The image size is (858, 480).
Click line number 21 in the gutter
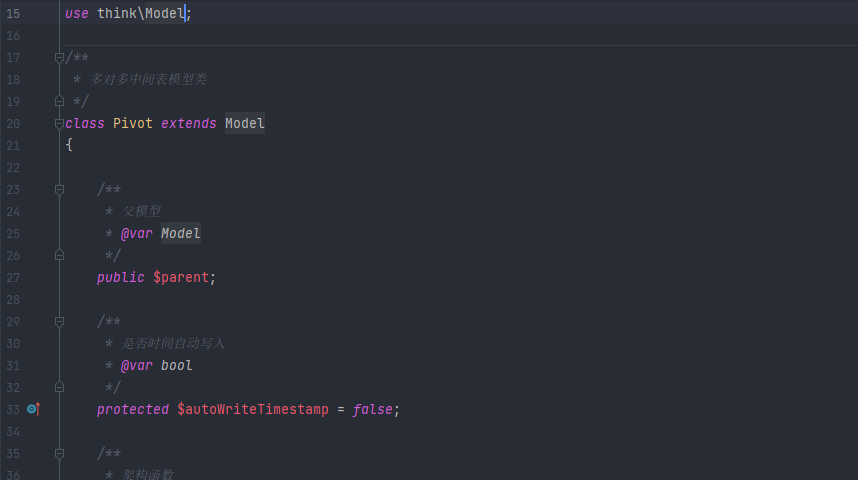13,146
